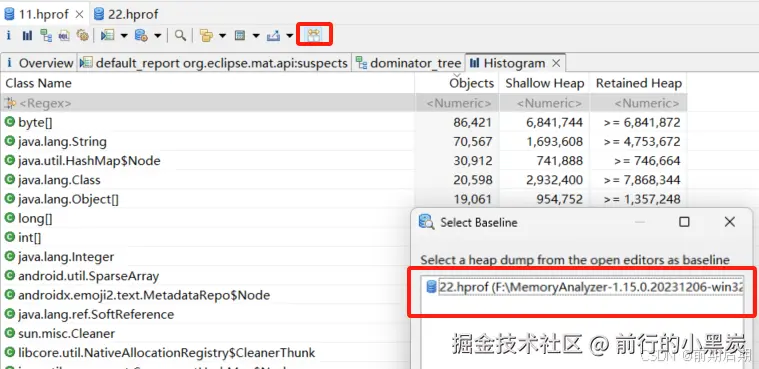759x369 pixels.
Task: Click the class icon beside java.lang.String
Action: (10, 141)
